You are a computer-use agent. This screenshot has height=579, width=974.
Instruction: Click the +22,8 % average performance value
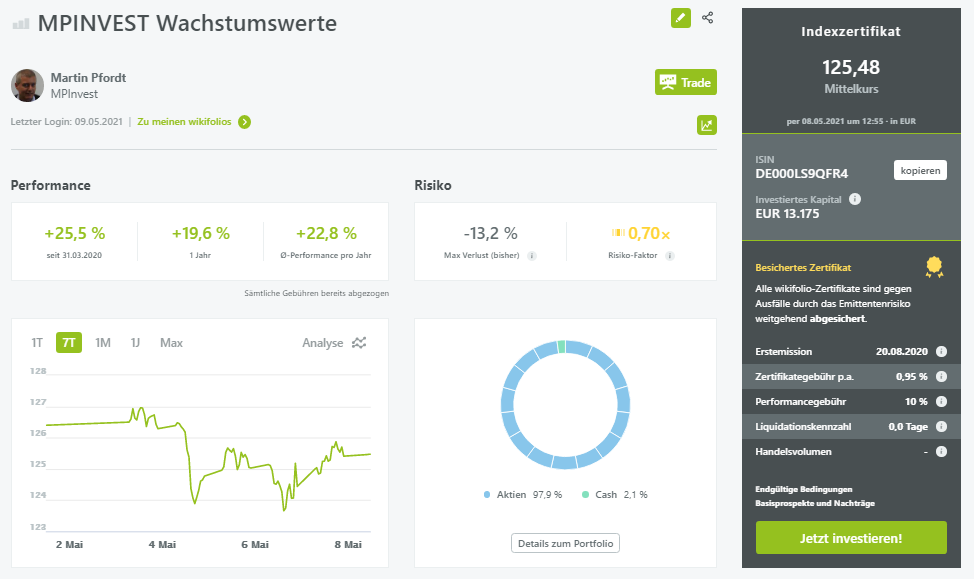tap(326, 234)
